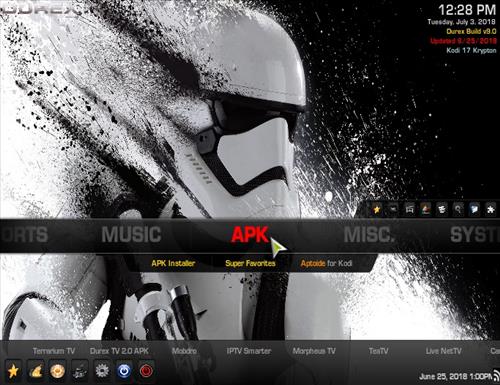Click the white square-frame icon above the MISC. menu

[x=409, y=209]
